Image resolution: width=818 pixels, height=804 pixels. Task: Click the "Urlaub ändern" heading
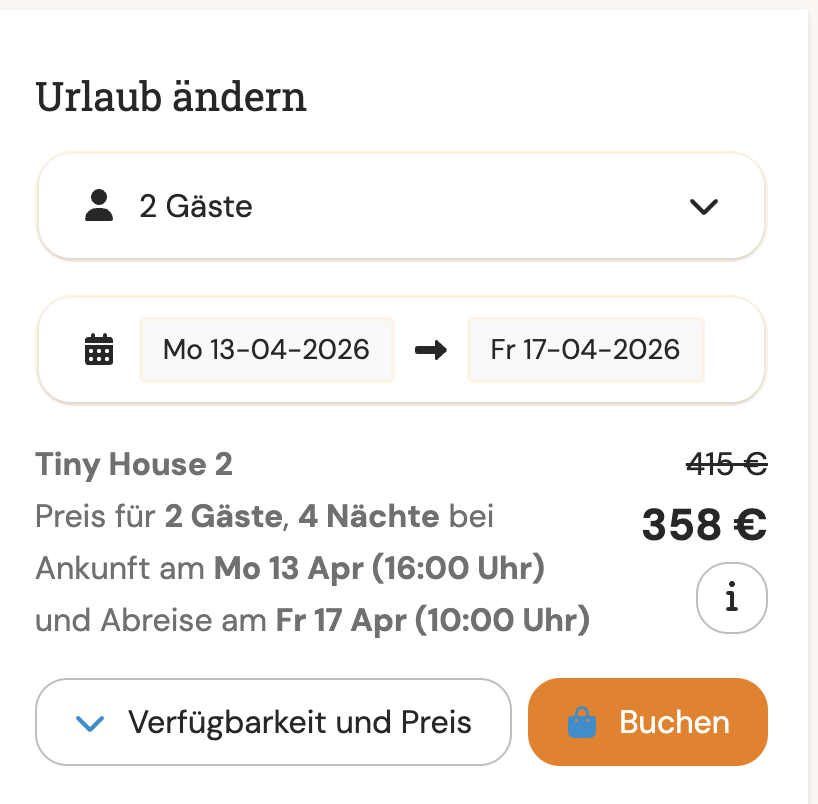tap(171, 96)
